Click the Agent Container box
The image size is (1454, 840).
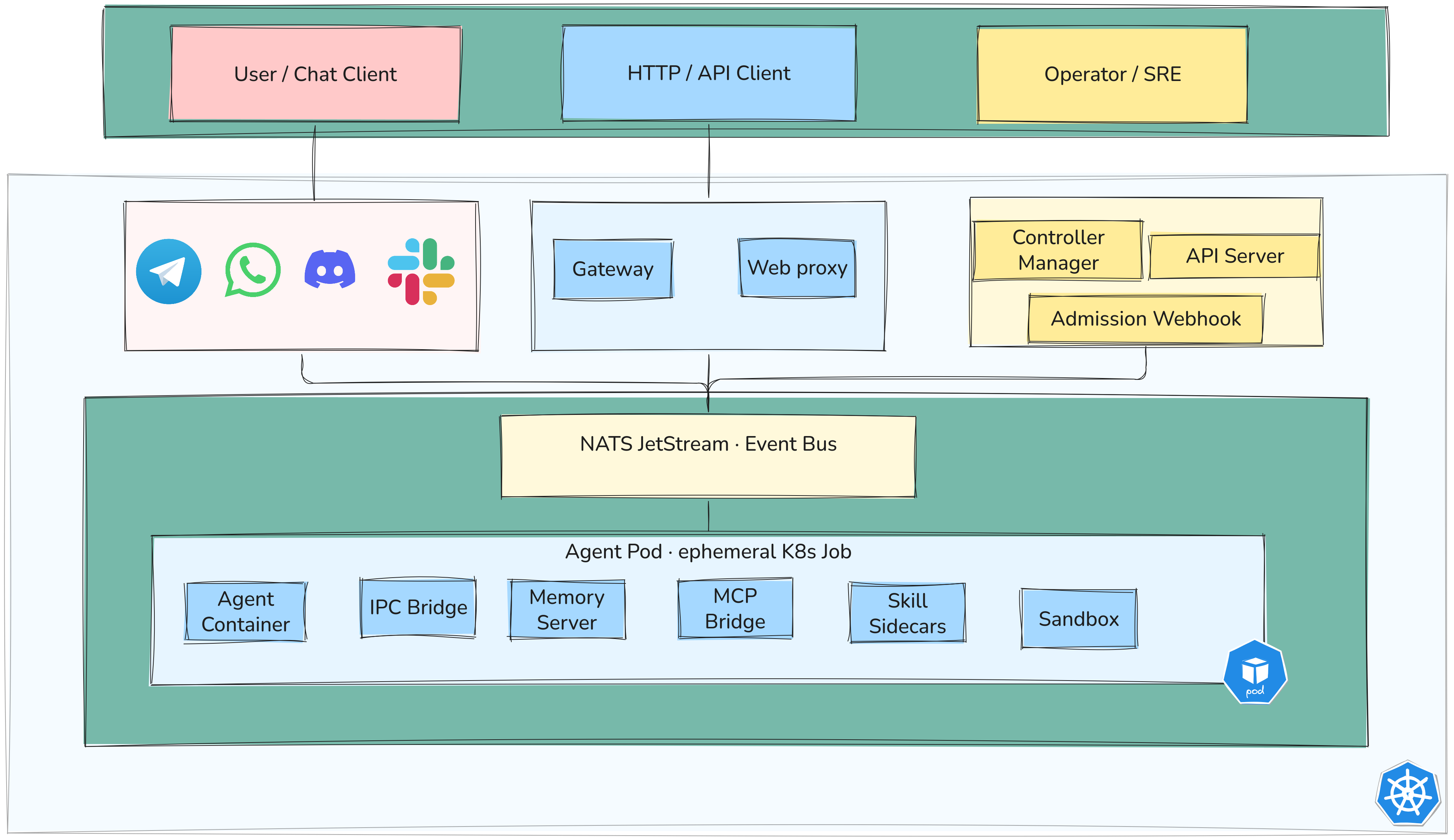245,612
